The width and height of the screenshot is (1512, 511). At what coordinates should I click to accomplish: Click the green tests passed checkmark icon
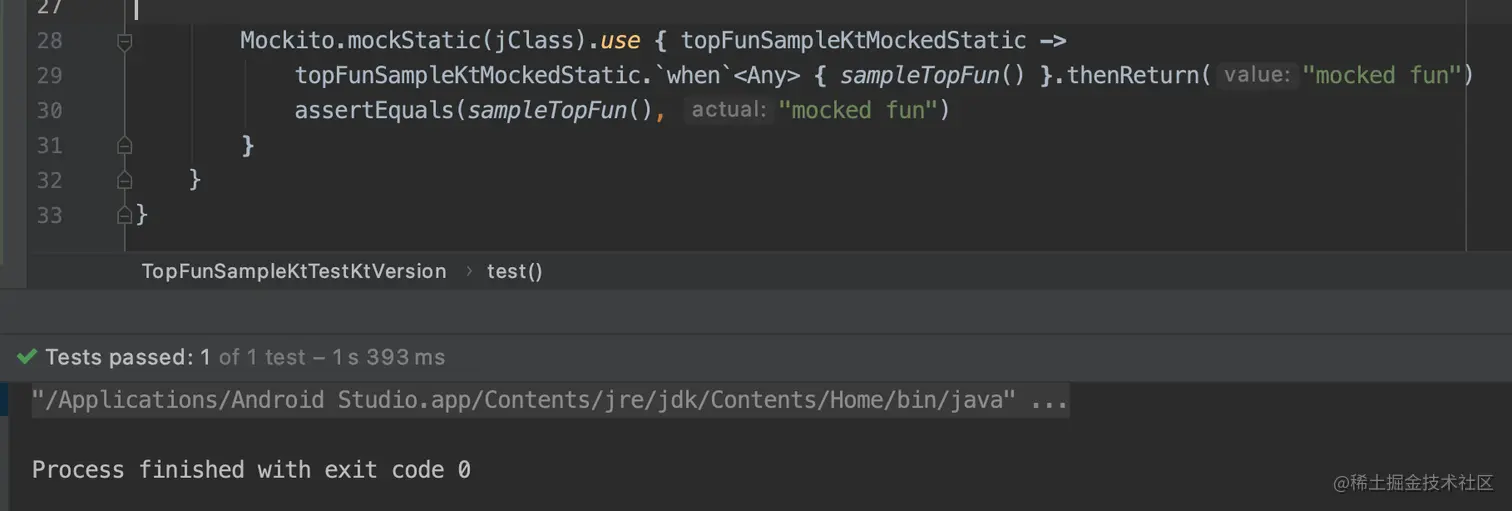click(x=27, y=357)
